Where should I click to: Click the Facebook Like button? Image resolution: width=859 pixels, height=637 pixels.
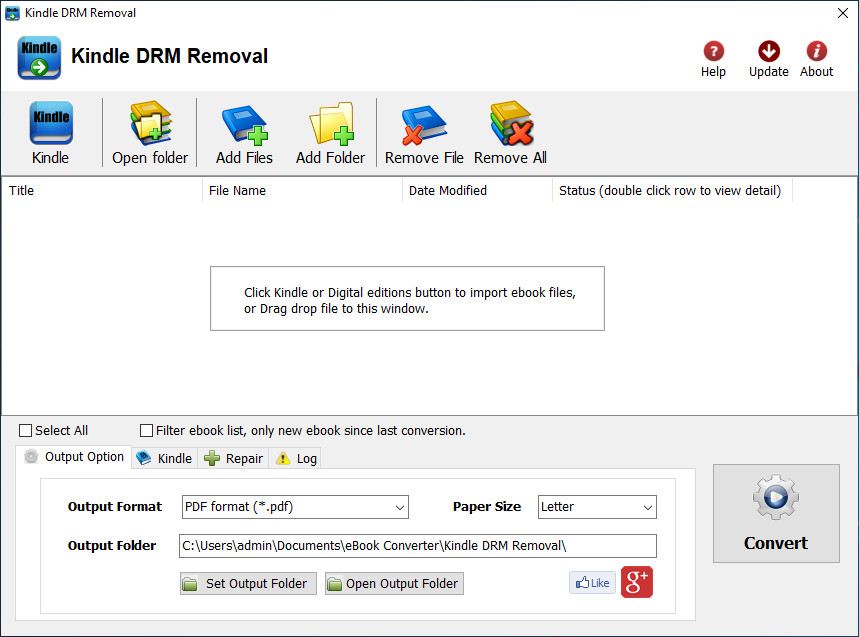click(592, 582)
